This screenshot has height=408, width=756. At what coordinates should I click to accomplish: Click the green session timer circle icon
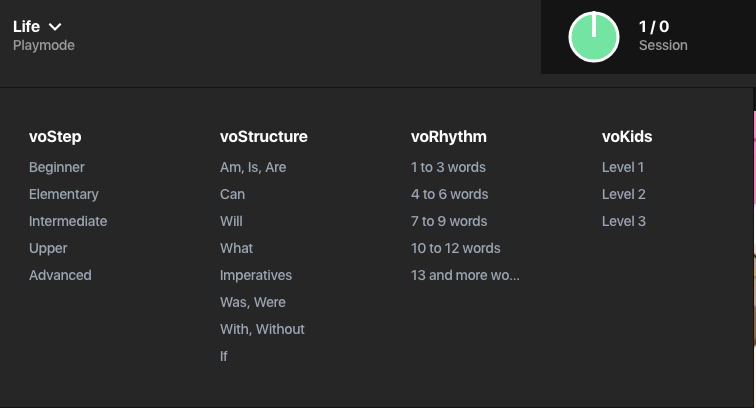pyautogui.click(x=594, y=37)
